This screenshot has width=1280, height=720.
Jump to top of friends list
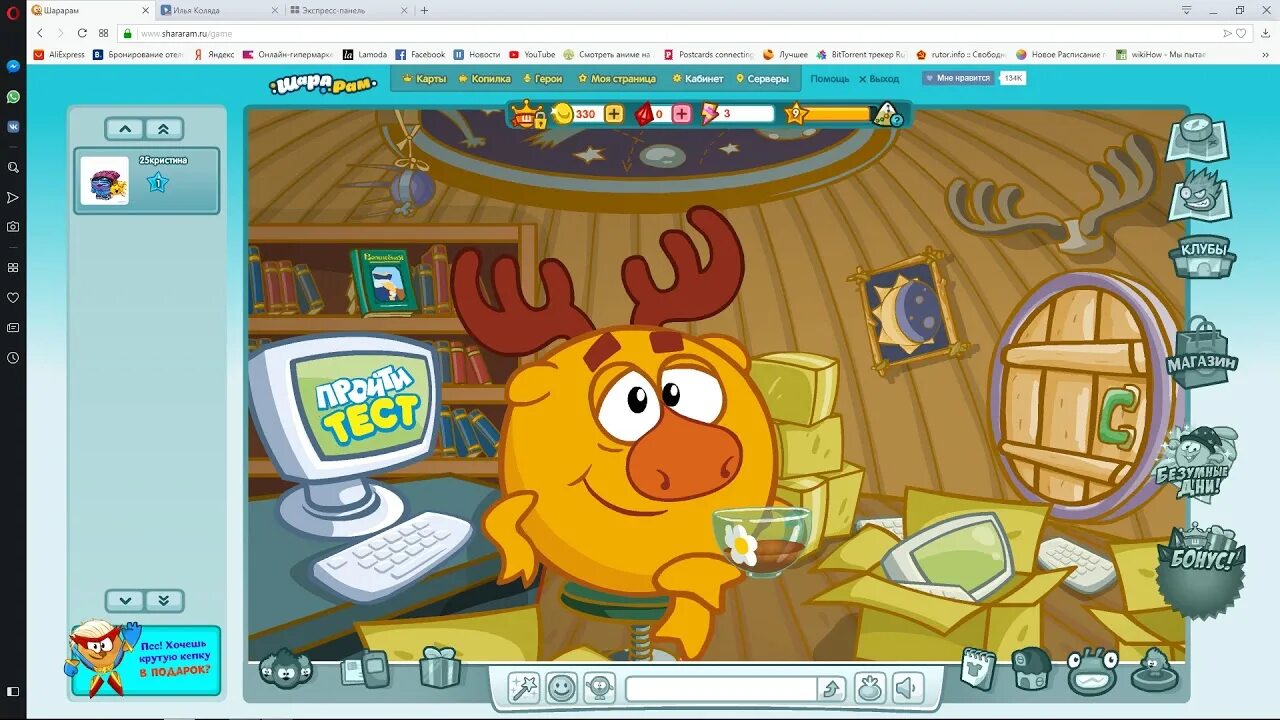pos(163,129)
